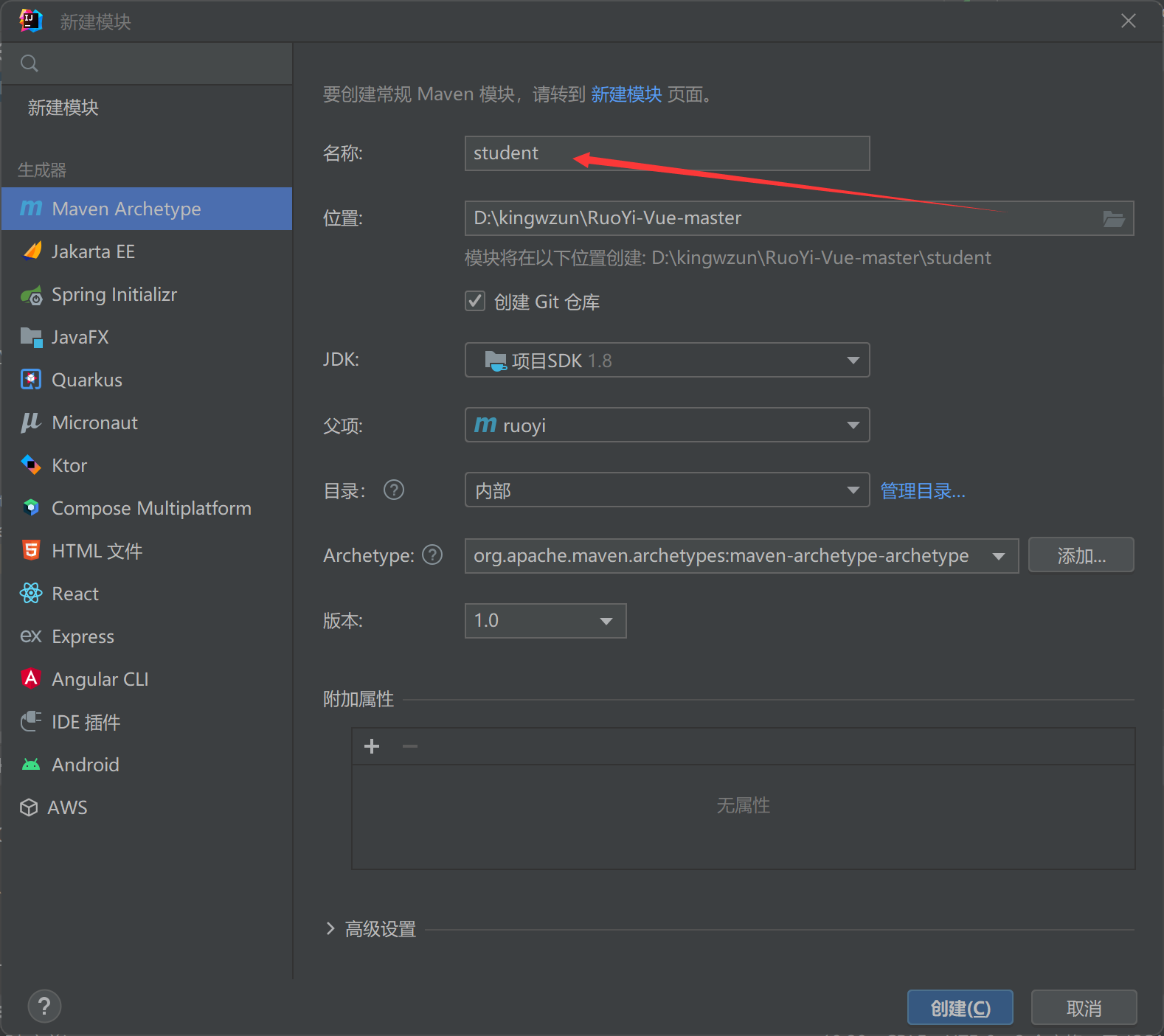Select the IDE 插件 generator label

(x=86, y=722)
